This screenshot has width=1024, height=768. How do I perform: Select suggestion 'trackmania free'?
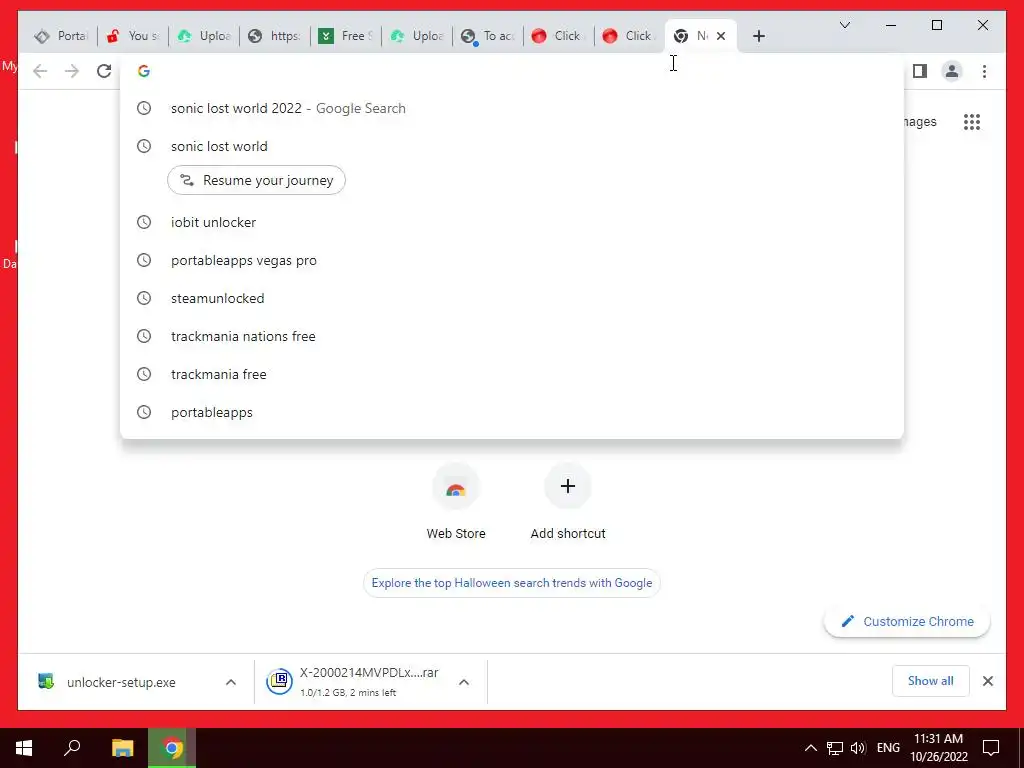(x=511, y=374)
